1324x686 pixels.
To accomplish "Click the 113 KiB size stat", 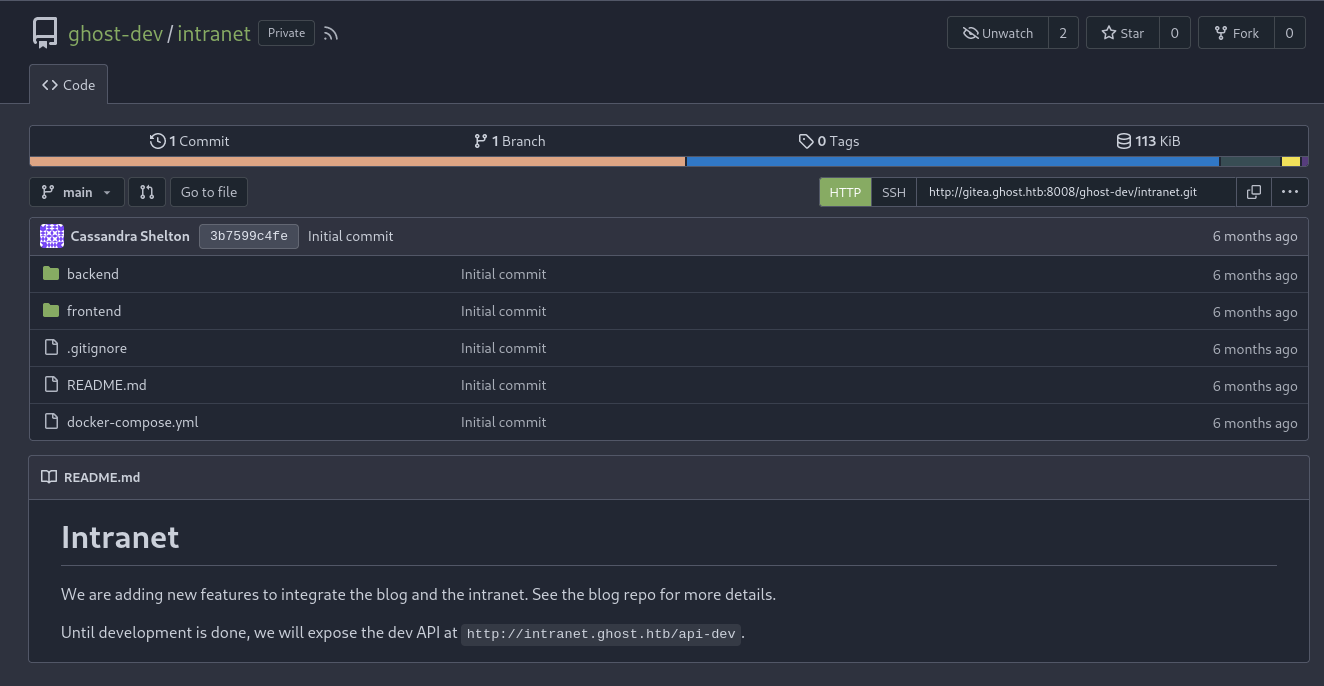I will click(1149, 141).
